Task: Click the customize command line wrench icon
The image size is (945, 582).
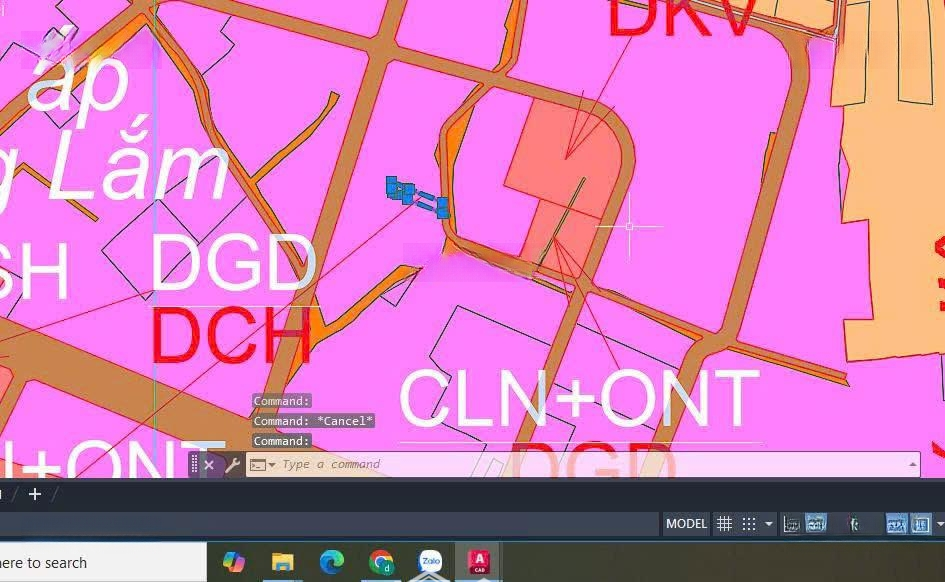Action: point(232,465)
